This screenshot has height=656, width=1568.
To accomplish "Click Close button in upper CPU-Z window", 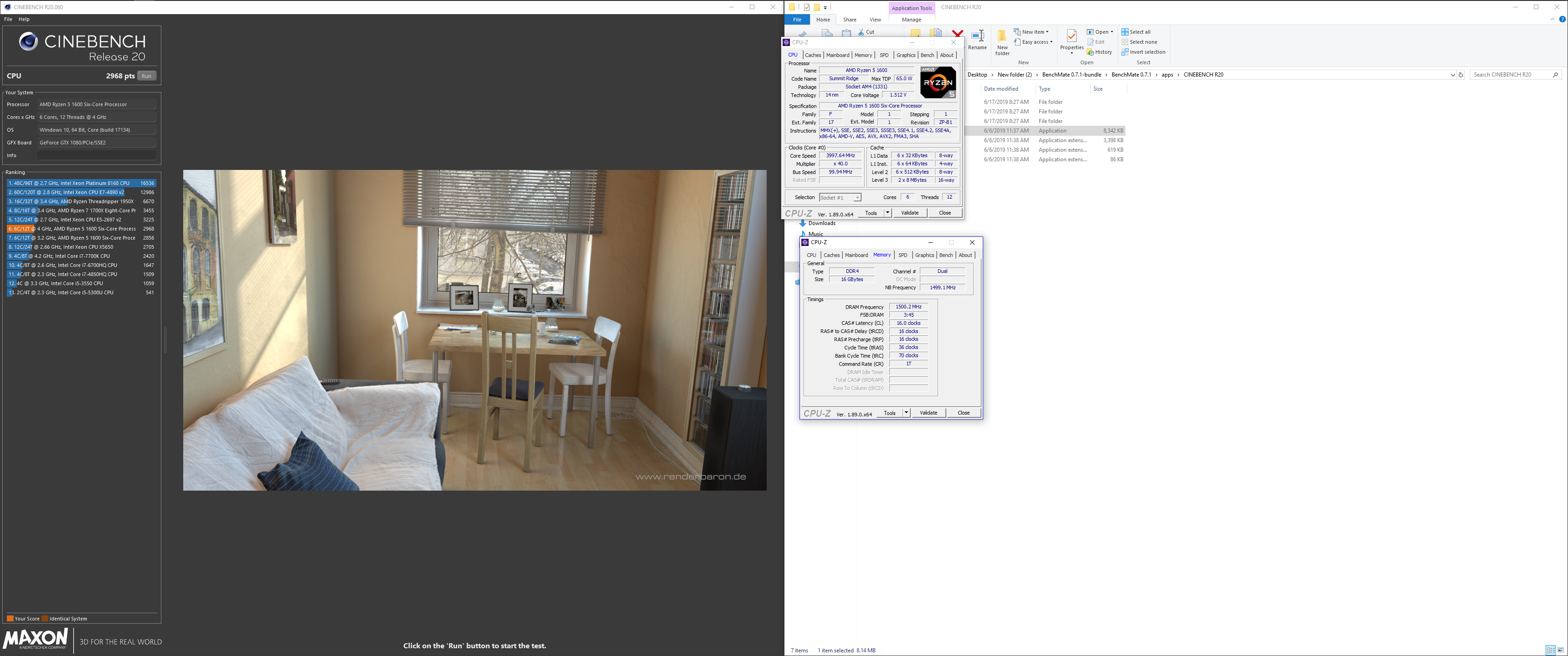I will click(x=945, y=213).
